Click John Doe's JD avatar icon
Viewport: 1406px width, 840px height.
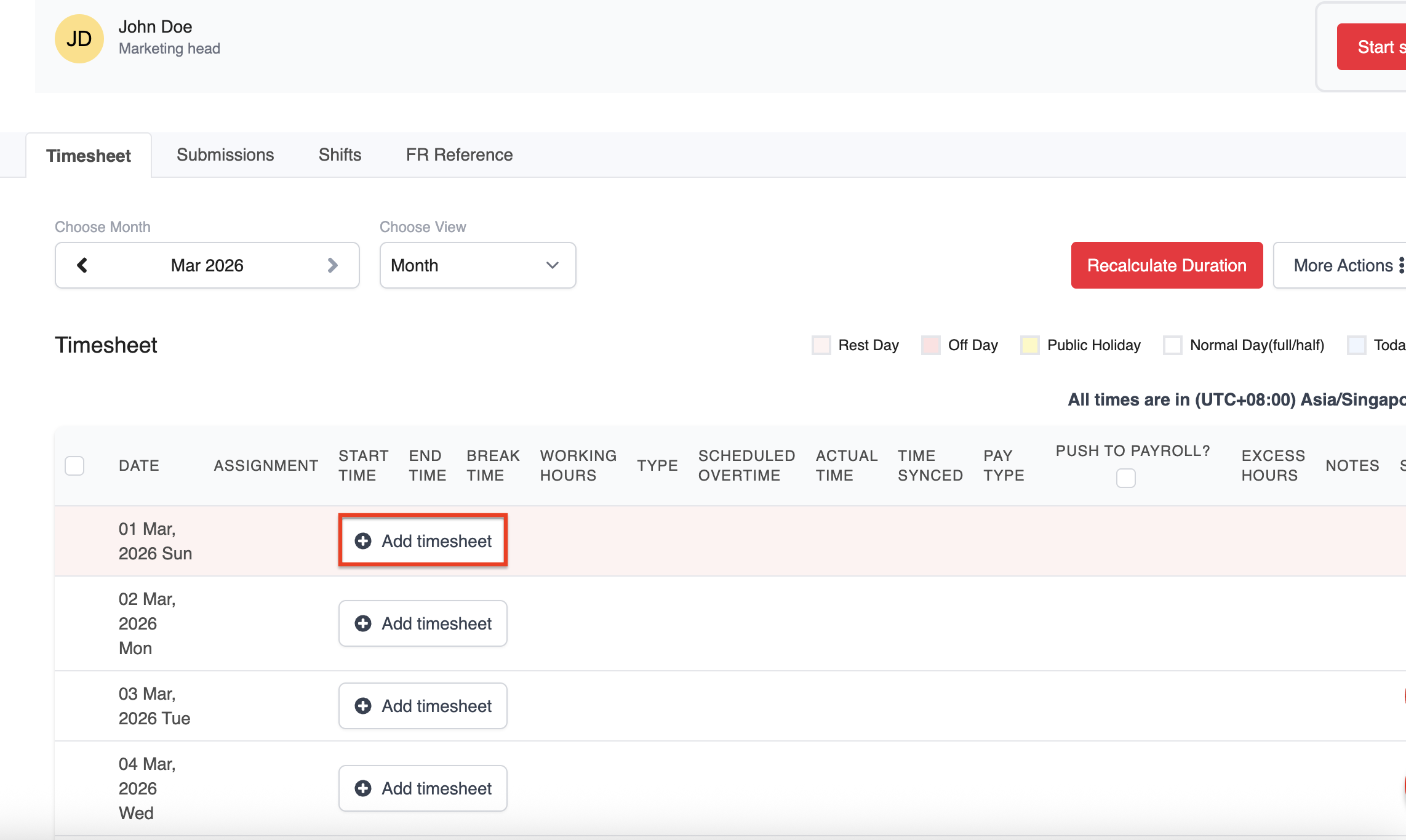coord(79,39)
